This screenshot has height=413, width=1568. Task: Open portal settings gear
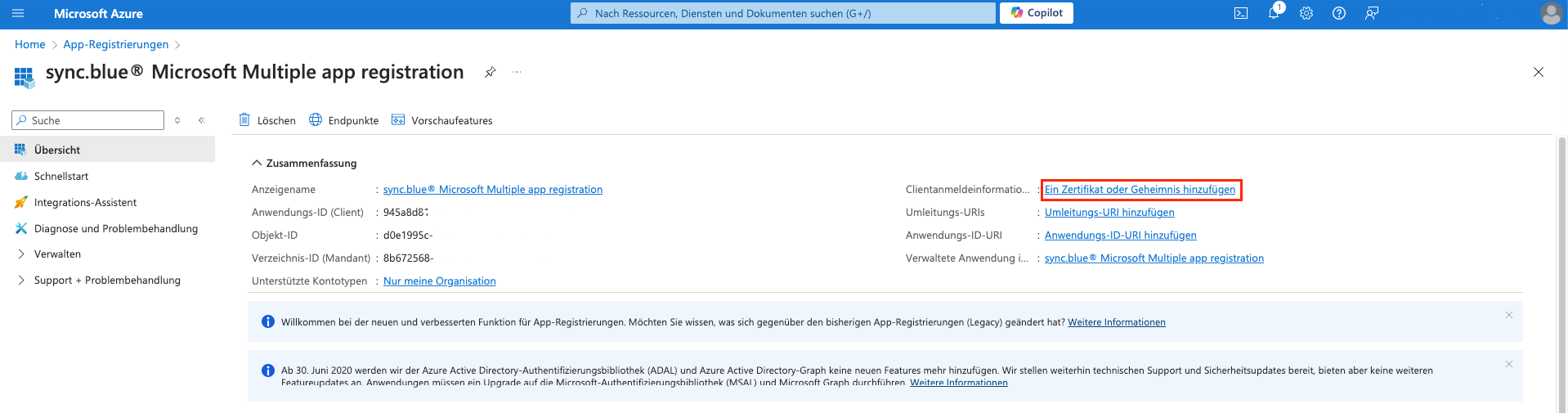1306,14
